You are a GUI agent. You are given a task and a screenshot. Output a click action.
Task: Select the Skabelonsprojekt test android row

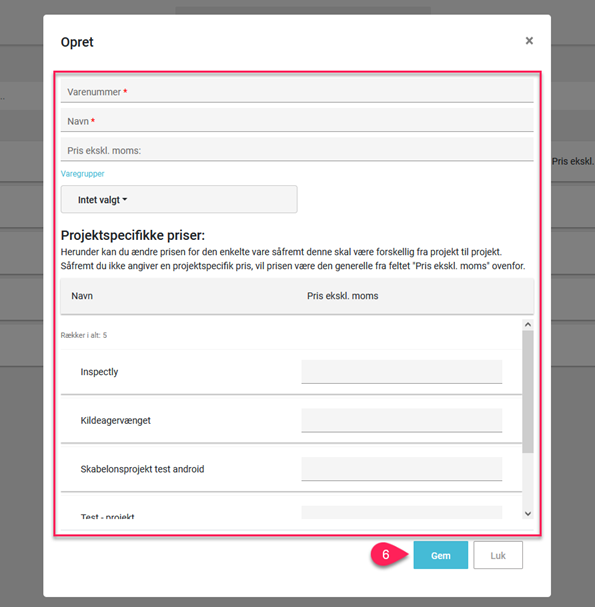point(291,469)
